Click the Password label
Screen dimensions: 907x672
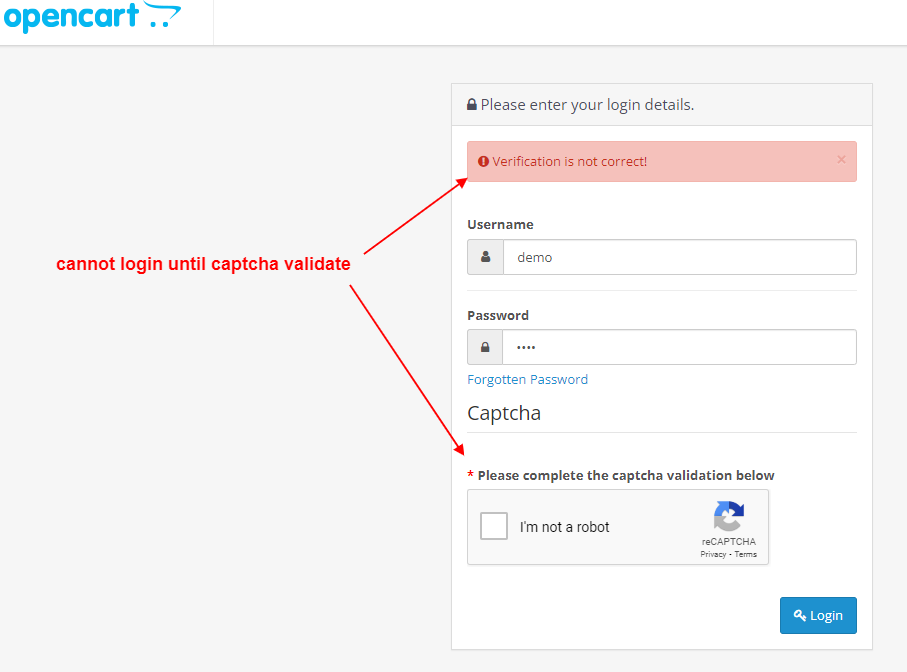tap(498, 315)
